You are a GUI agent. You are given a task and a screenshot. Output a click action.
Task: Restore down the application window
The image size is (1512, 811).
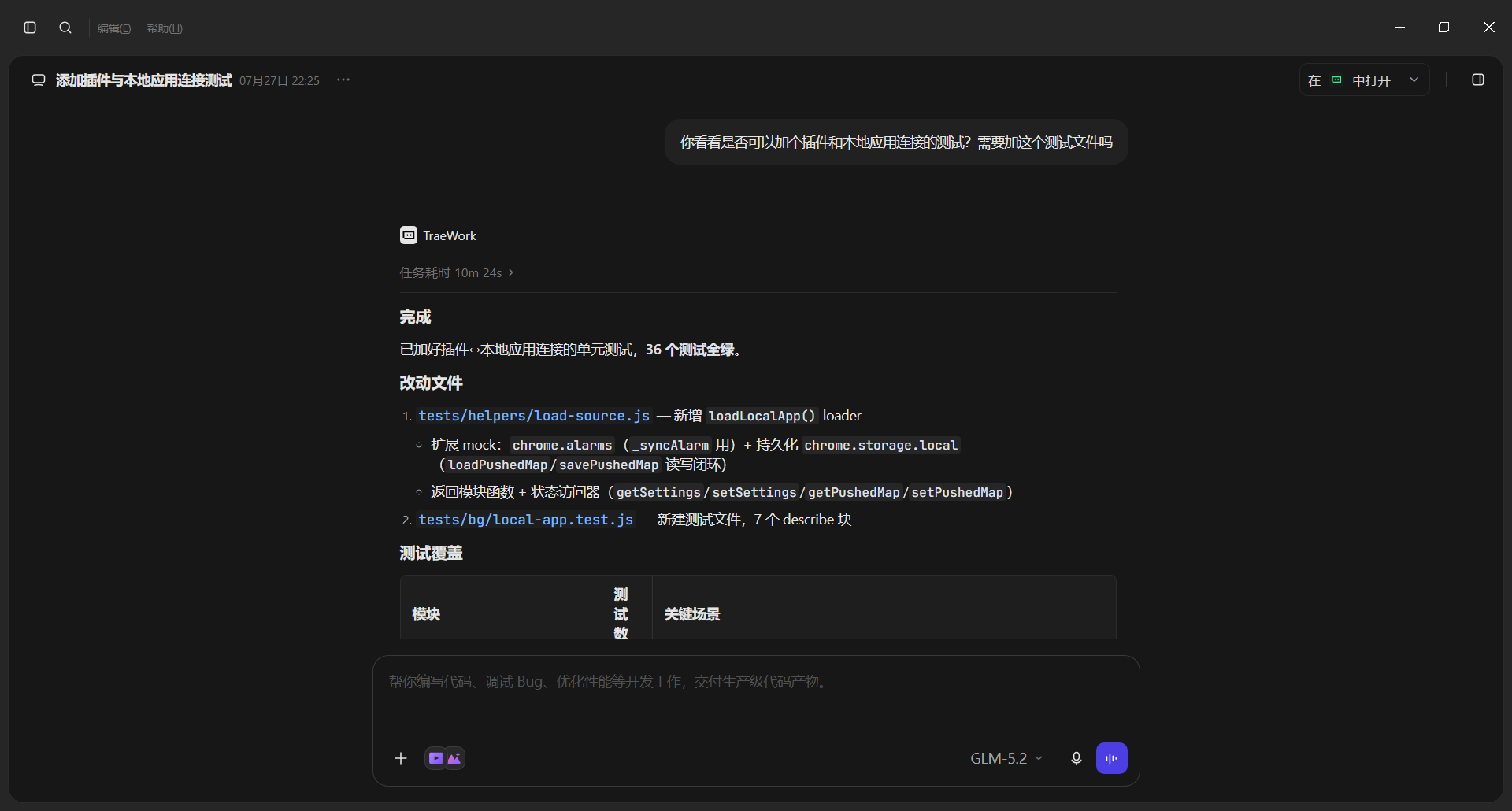pos(1443,28)
